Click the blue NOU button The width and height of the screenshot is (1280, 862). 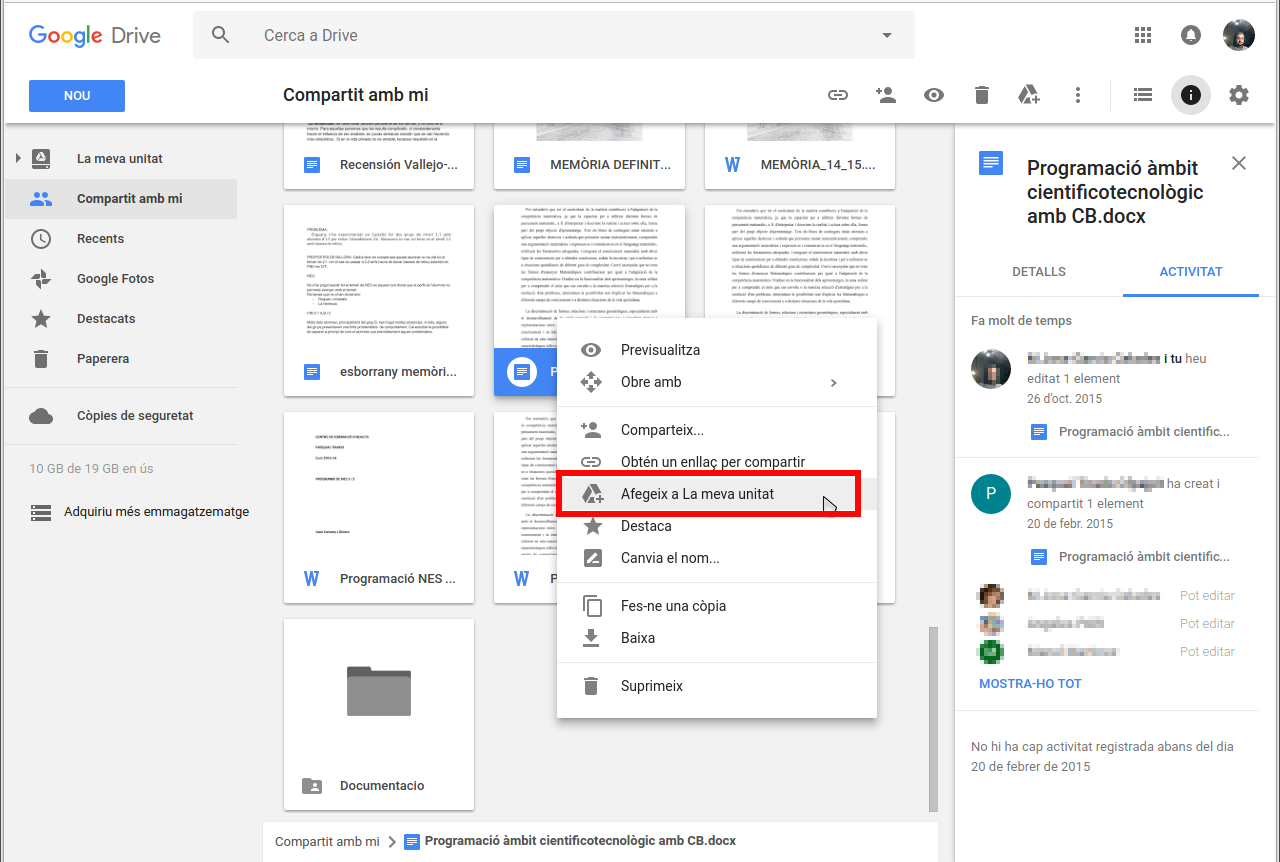(77, 96)
